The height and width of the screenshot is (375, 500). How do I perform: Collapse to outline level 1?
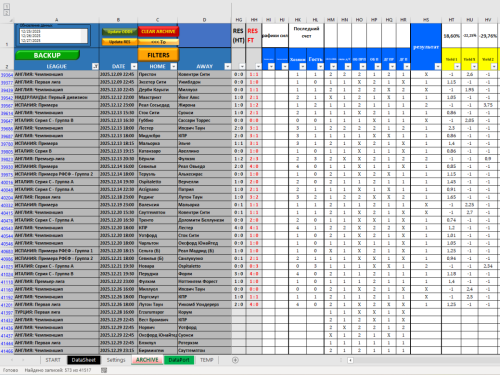click(6, 6)
